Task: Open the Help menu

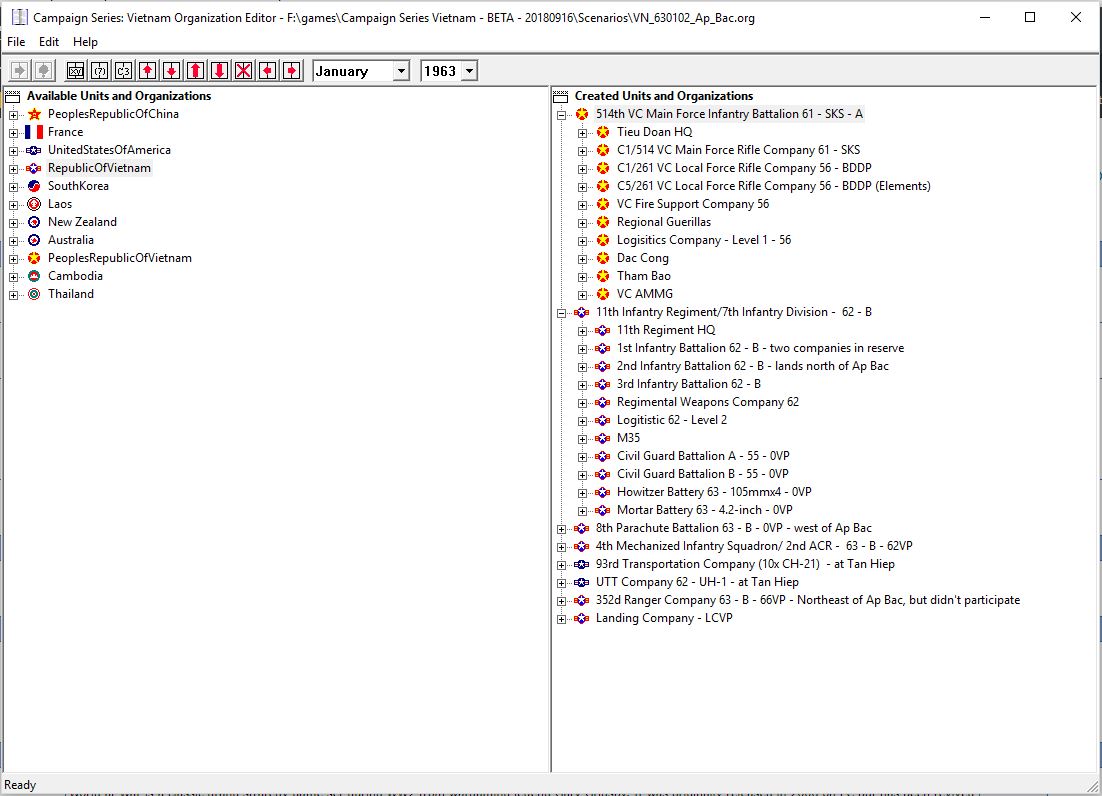Action: click(x=85, y=42)
